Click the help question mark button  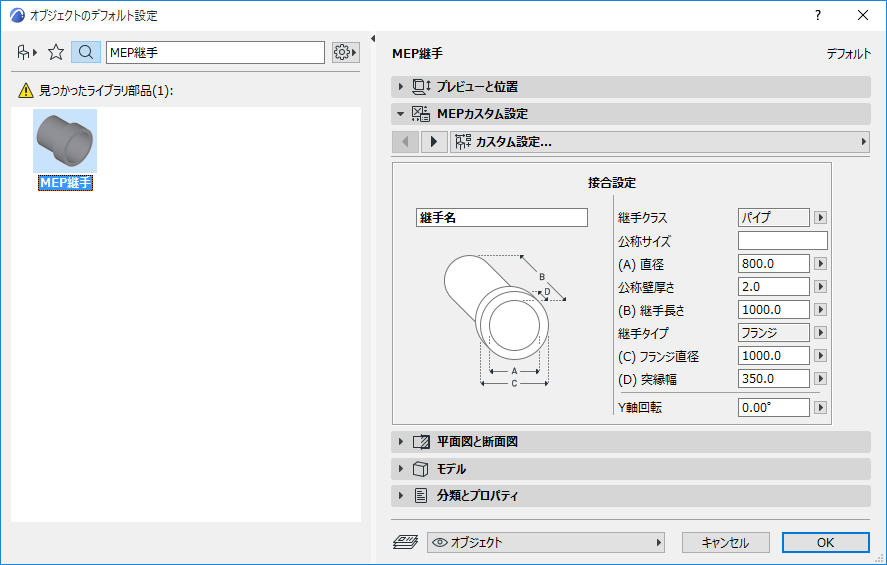817,15
